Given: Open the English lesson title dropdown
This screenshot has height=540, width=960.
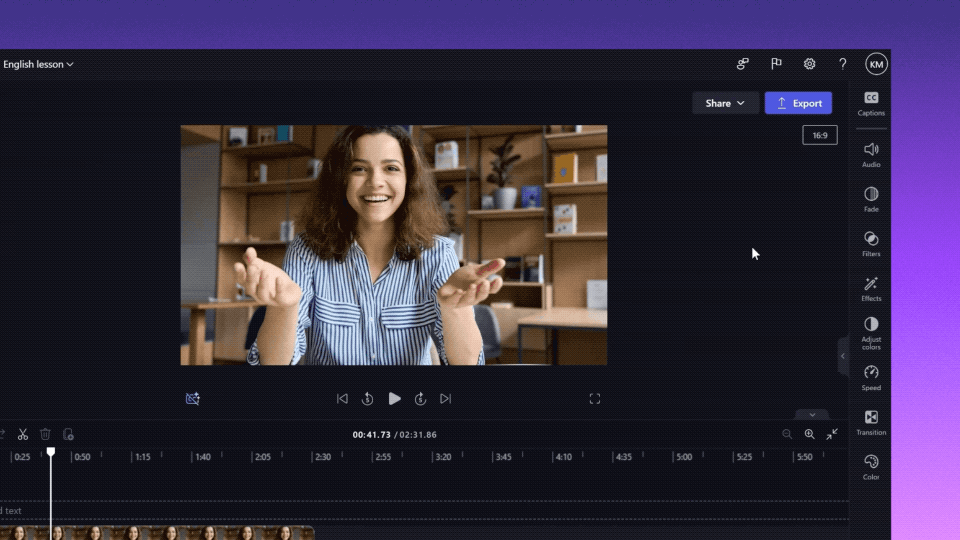Looking at the screenshot, I should tap(38, 64).
